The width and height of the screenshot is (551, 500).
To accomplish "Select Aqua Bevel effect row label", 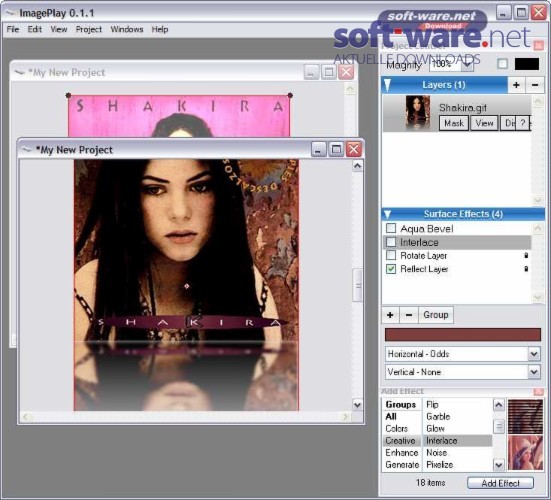I will pos(427,229).
